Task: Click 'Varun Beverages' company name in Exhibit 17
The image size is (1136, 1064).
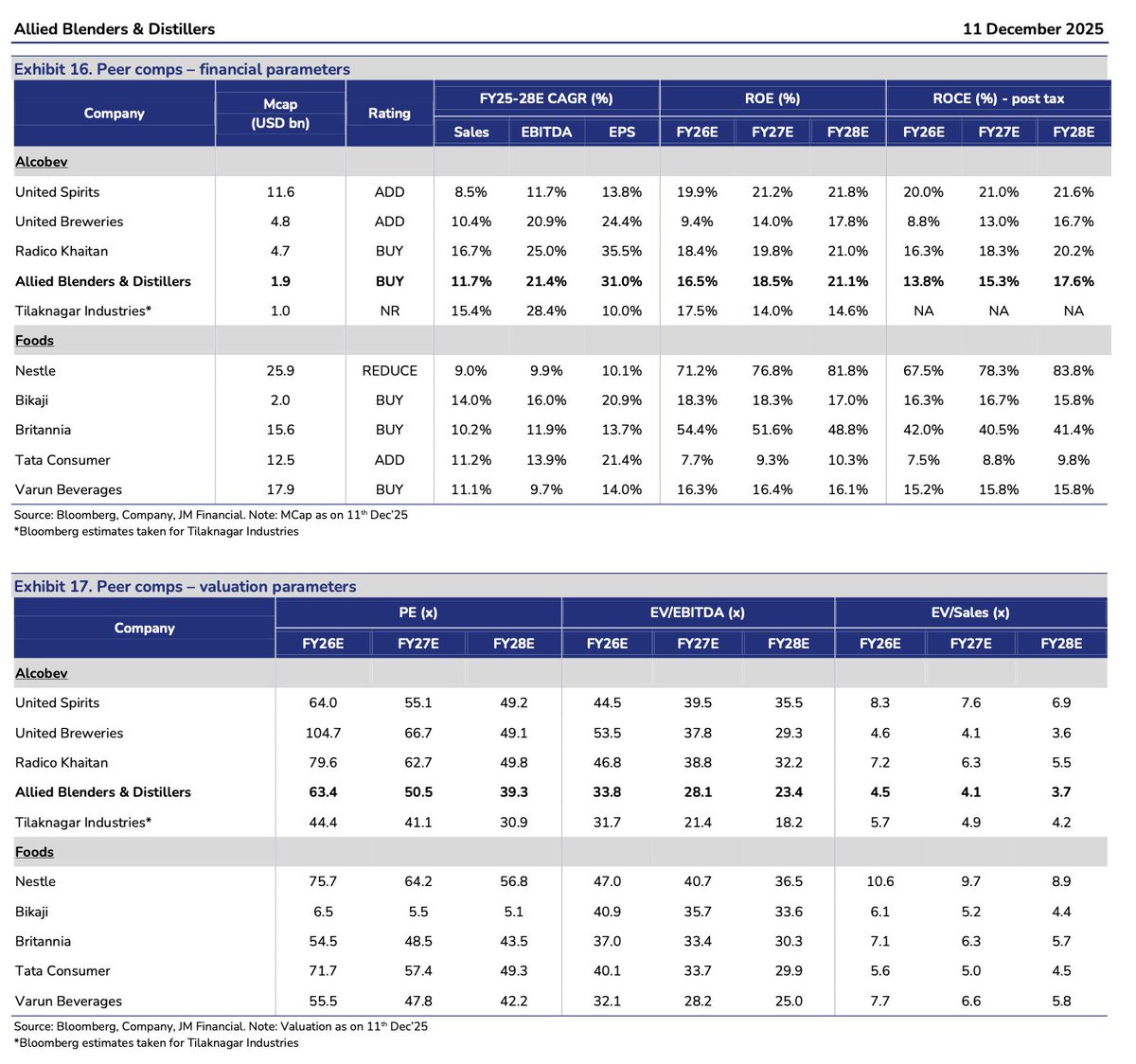Action: pos(68,1001)
